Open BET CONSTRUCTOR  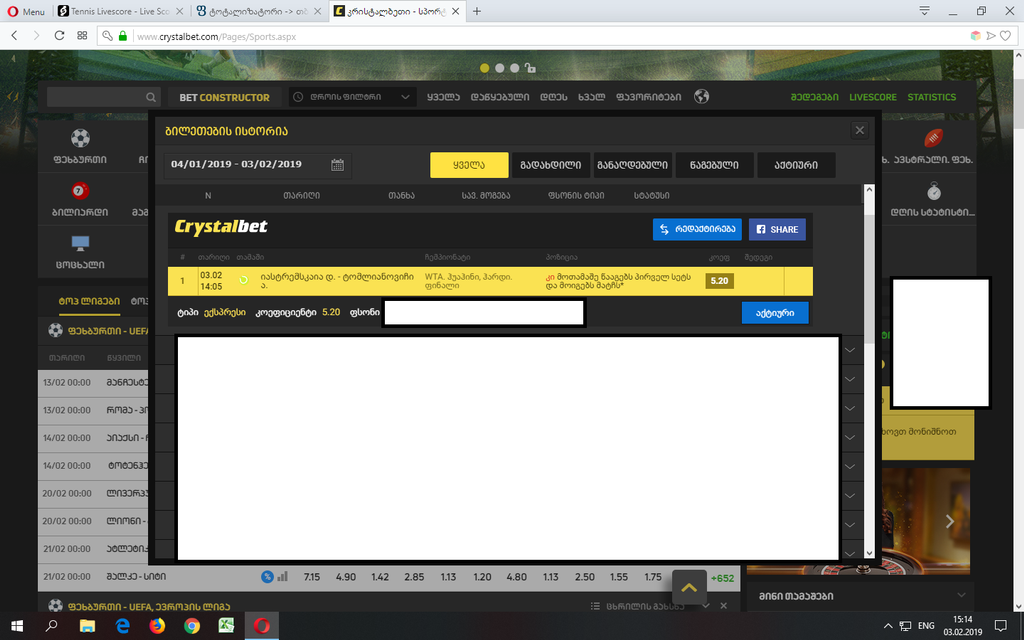click(225, 97)
